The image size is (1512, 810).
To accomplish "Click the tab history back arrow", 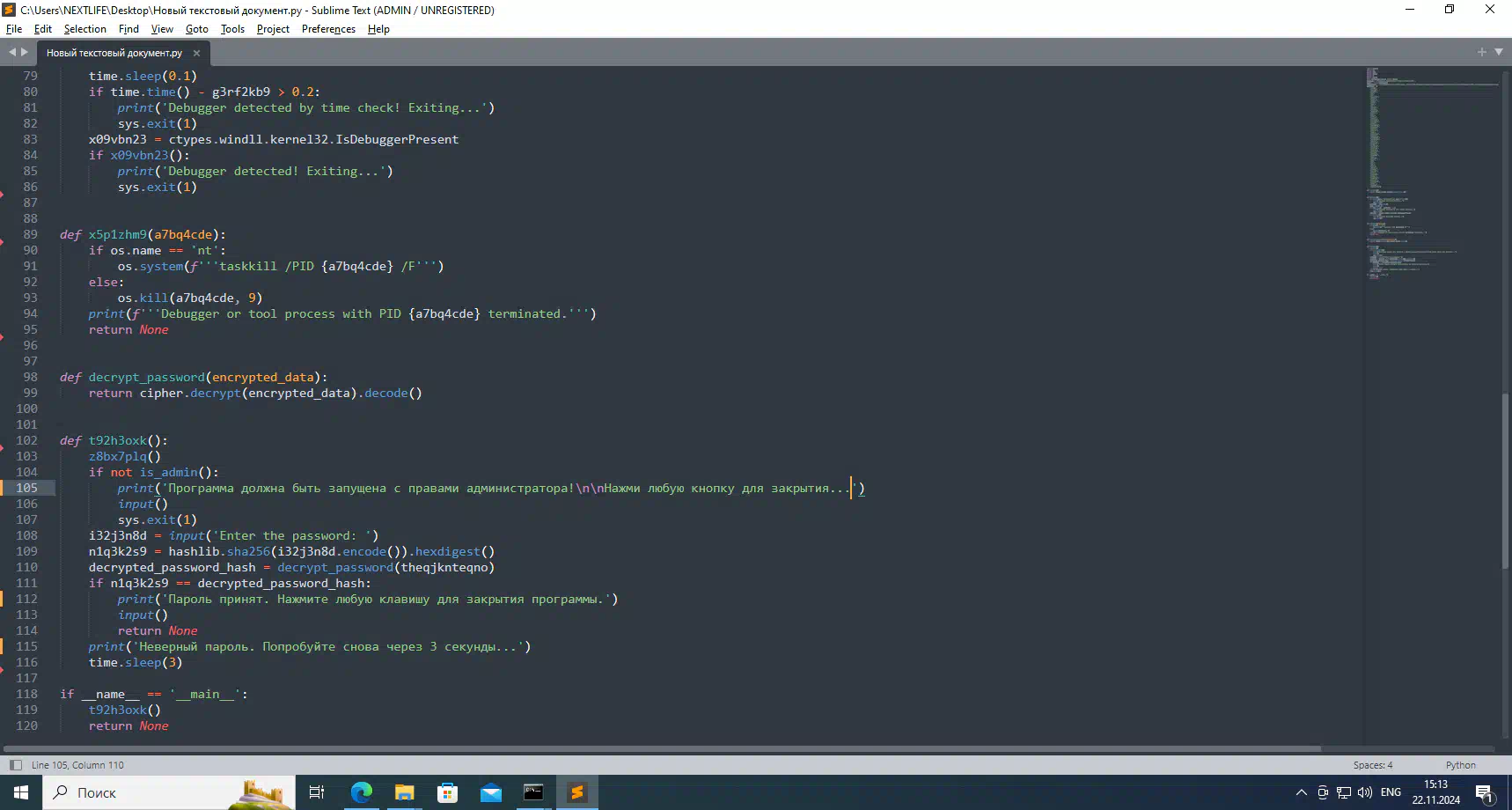I will pos(12,52).
